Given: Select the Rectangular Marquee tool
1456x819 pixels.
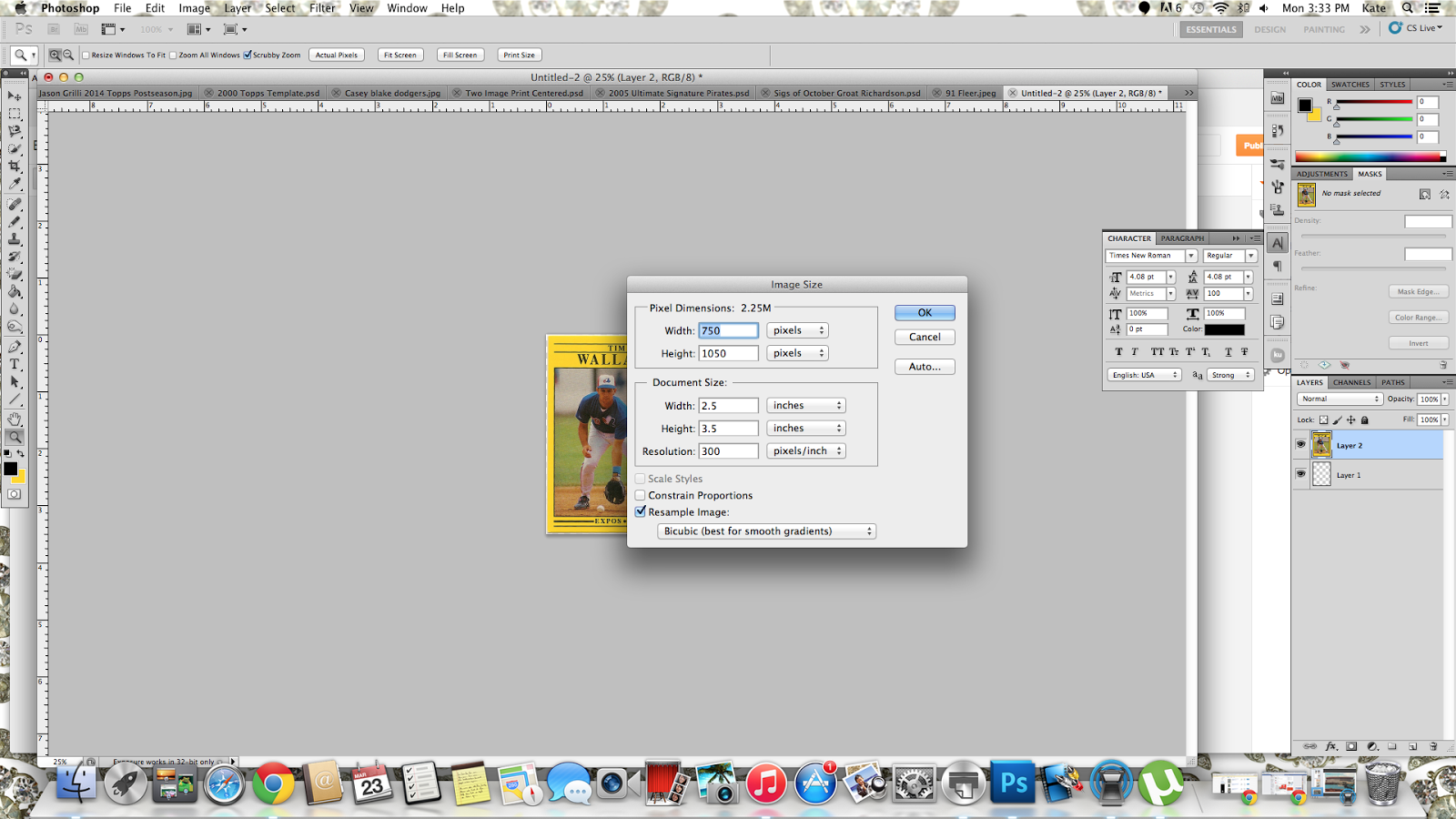Looking at the screenshot, I should click(x=15, y=114).
